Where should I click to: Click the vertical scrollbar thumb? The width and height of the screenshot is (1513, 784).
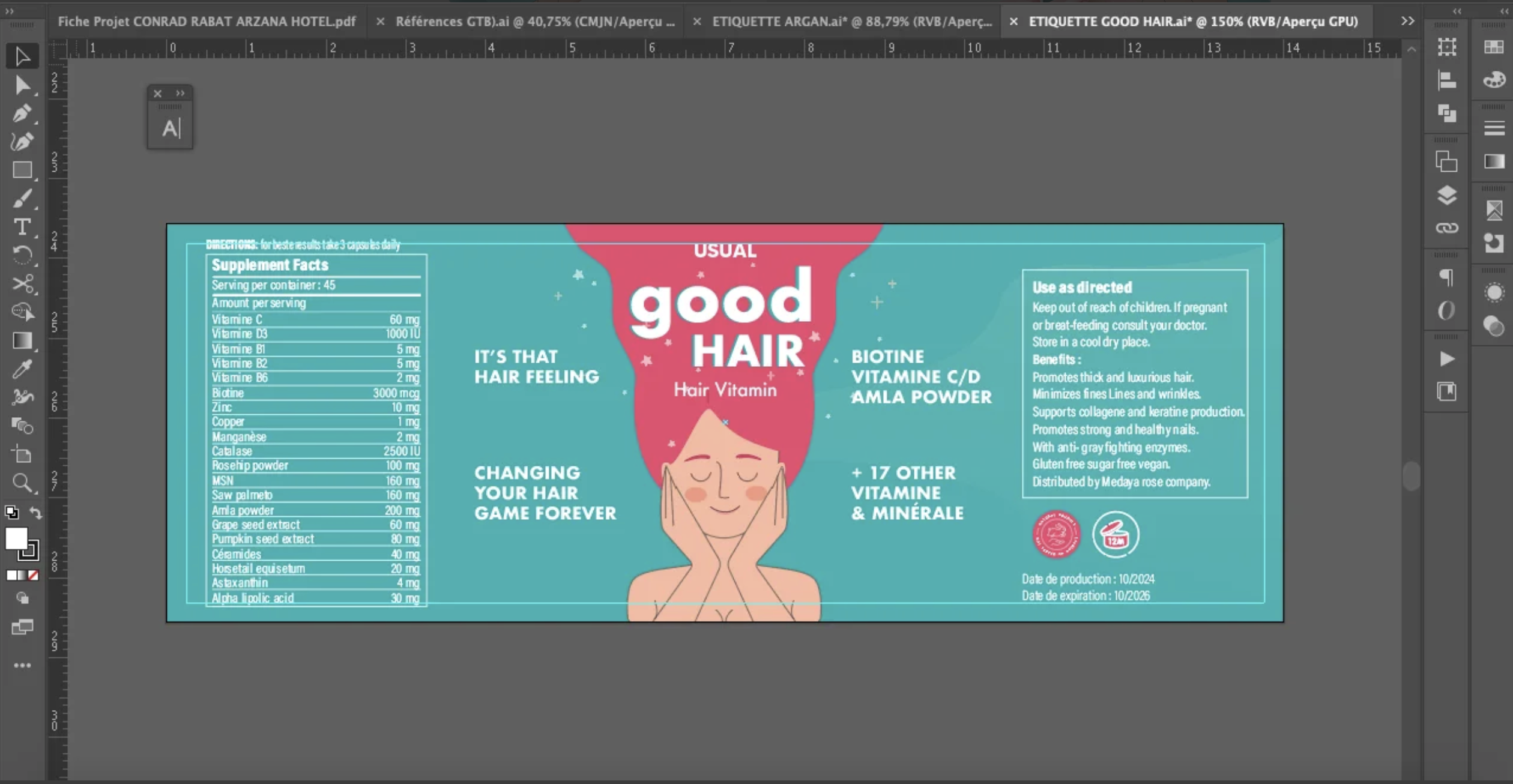pos(1412,475)
